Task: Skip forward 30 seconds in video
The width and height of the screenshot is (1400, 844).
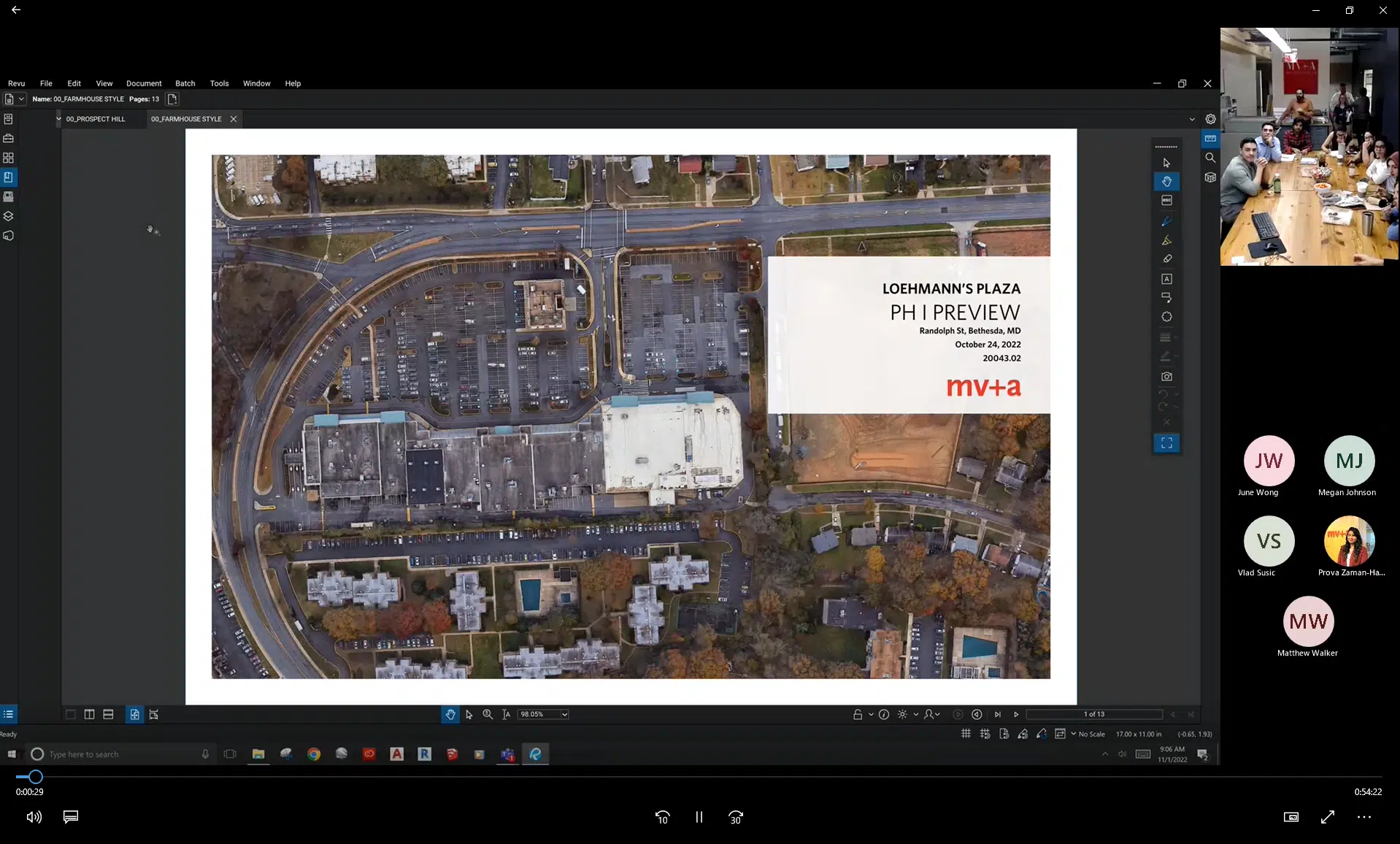Action: pyautogui.click(x=736, y=818)
